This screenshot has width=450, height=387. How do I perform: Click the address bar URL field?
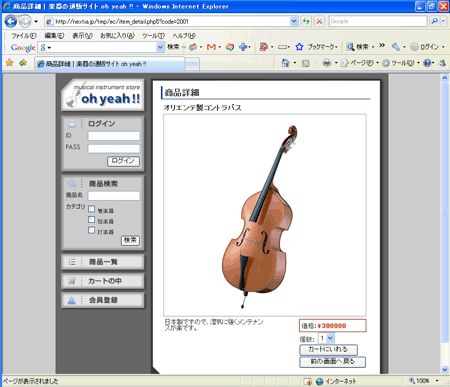[167, 22]
